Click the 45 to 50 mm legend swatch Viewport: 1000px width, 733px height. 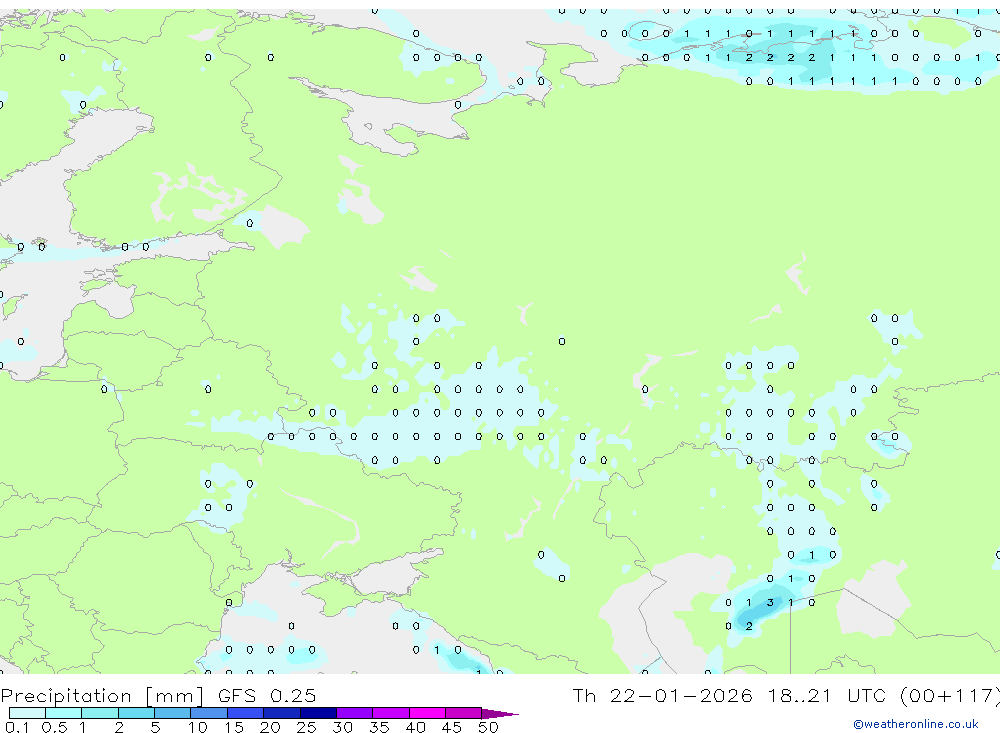(464, 713)
